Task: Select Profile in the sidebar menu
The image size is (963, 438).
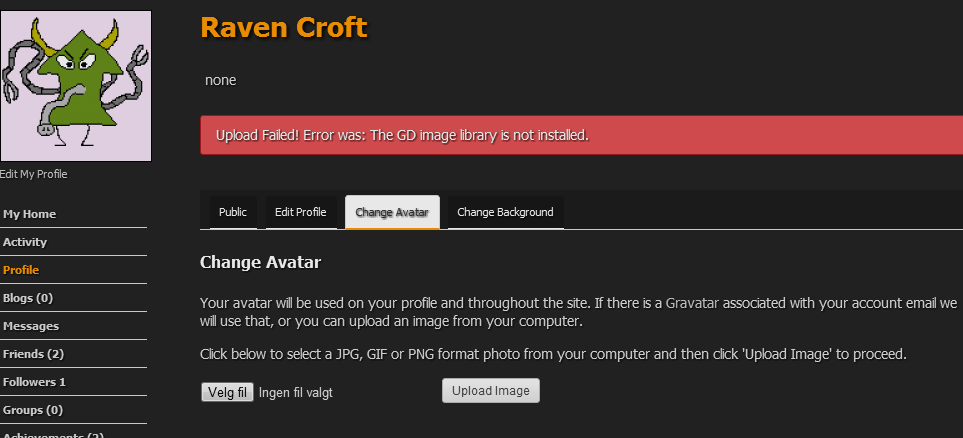Action: point(21,270)
